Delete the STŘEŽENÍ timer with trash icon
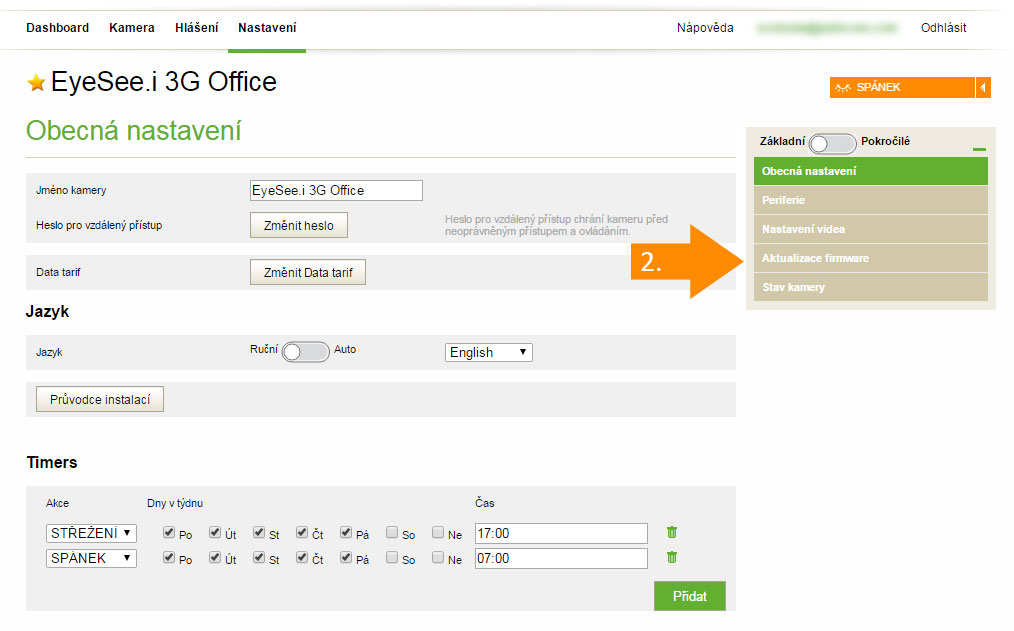The height and width of the screenshot is (631, 1014). click(672, 532)
